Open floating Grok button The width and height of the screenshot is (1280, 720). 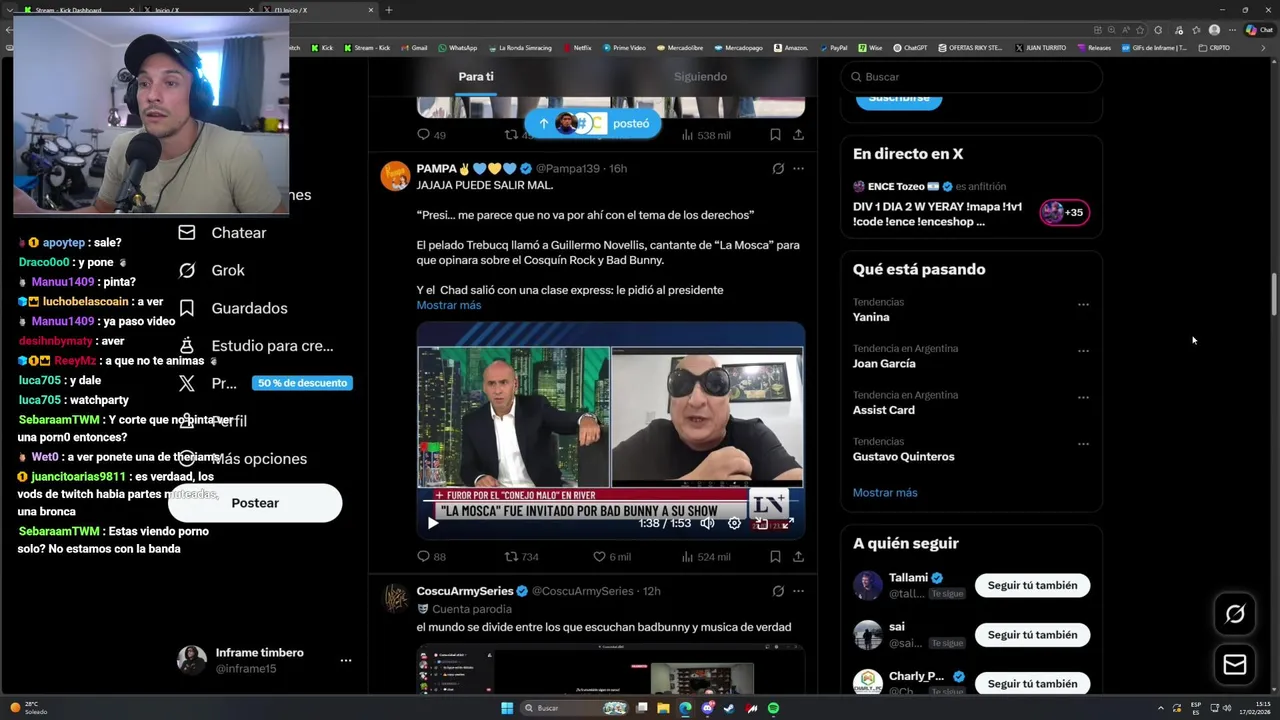pos(1235,614)
